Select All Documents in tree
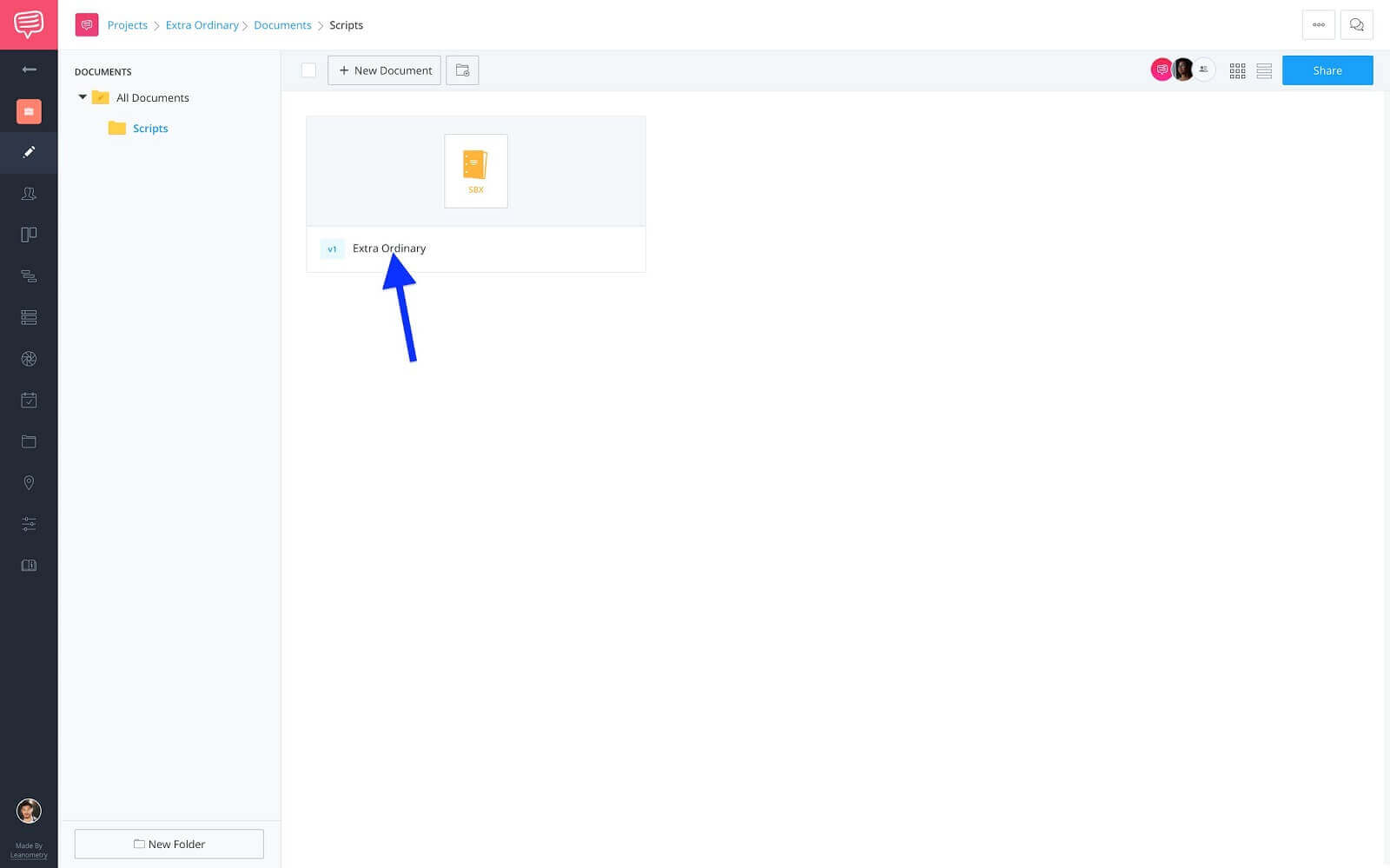The width and height of the screenshot is (1390, 868). [153, 98]
